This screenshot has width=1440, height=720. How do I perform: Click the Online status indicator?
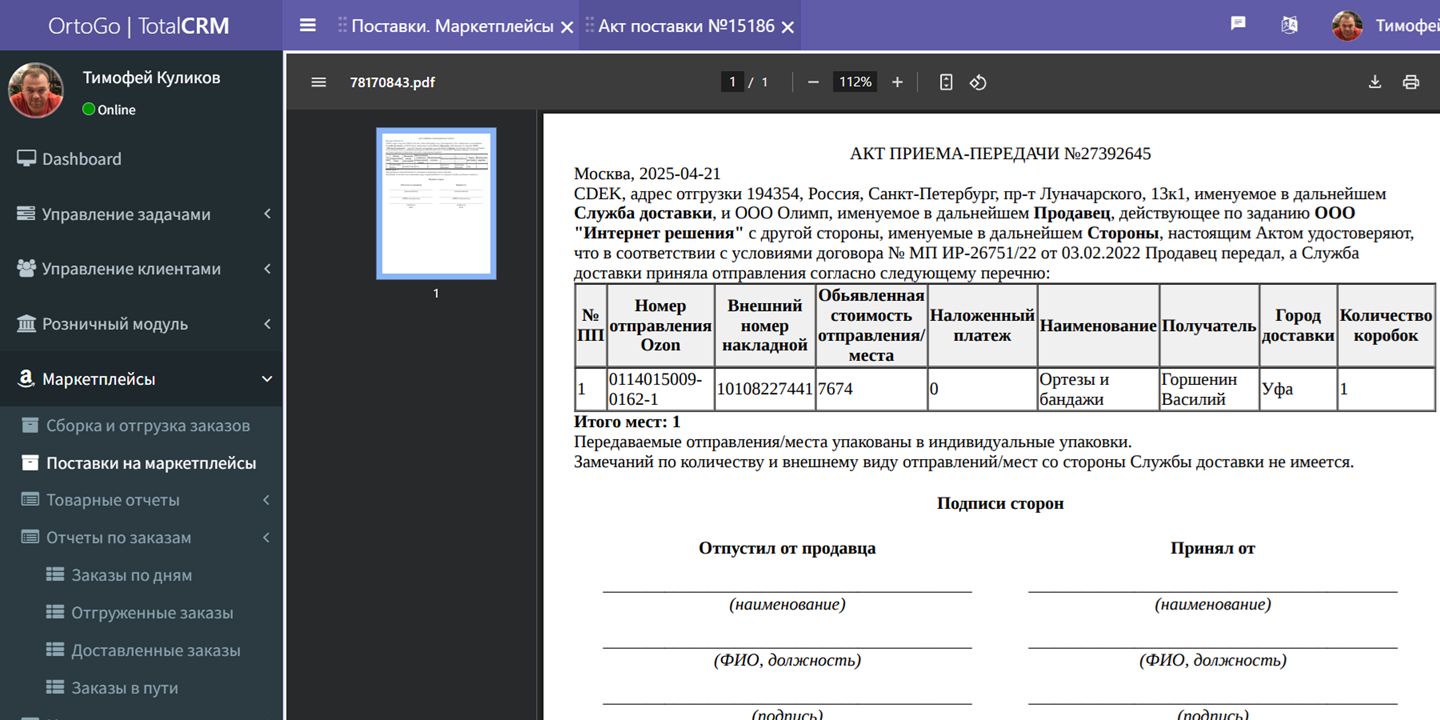(x=109, y=110)
